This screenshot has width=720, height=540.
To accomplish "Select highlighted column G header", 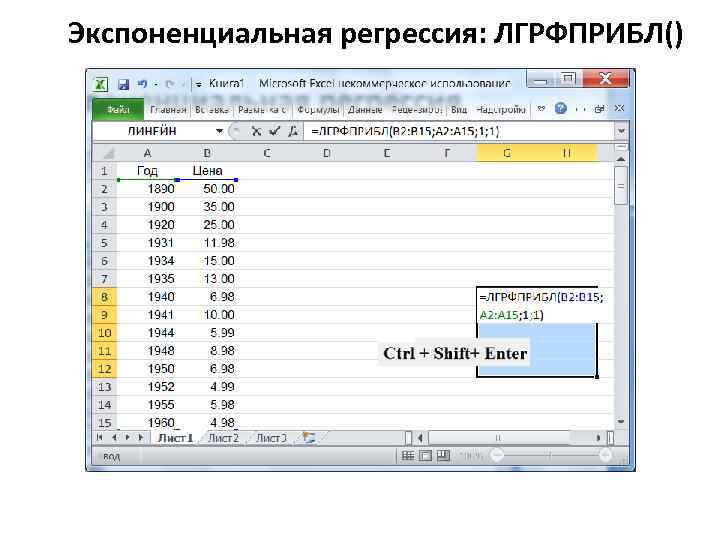I will click(507, 153).
